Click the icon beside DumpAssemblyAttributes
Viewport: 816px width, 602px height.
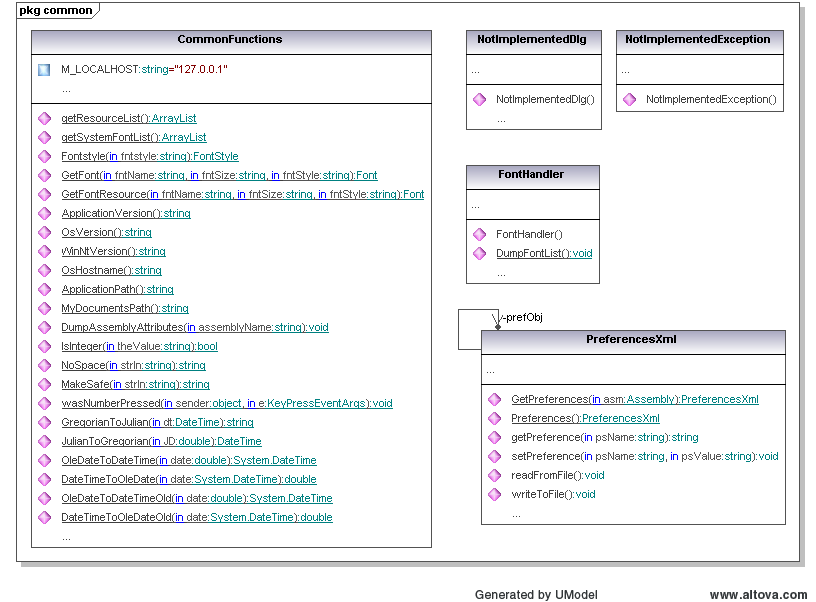coord(45,327)
